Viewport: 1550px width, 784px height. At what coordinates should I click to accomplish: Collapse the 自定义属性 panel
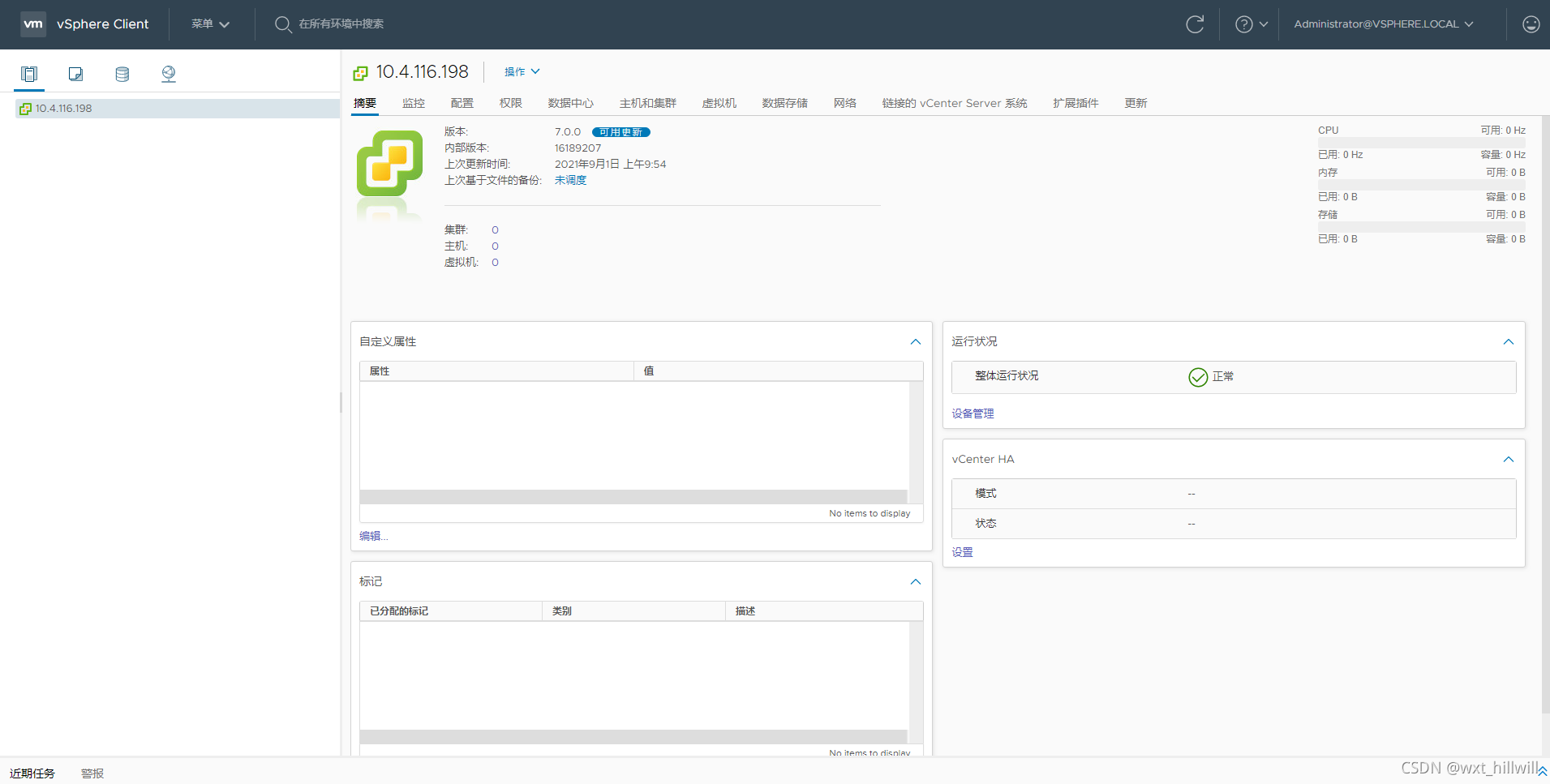point(916,342)
